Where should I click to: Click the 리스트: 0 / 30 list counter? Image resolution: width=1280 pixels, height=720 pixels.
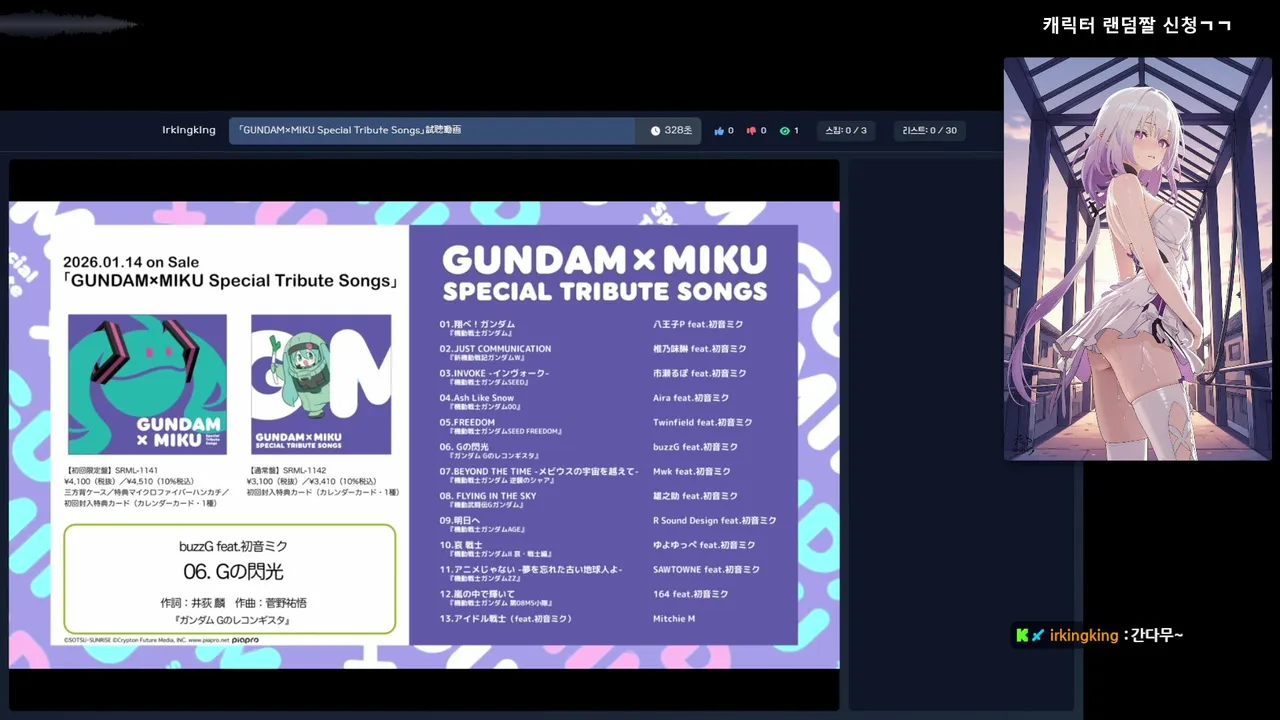[929, 130]
